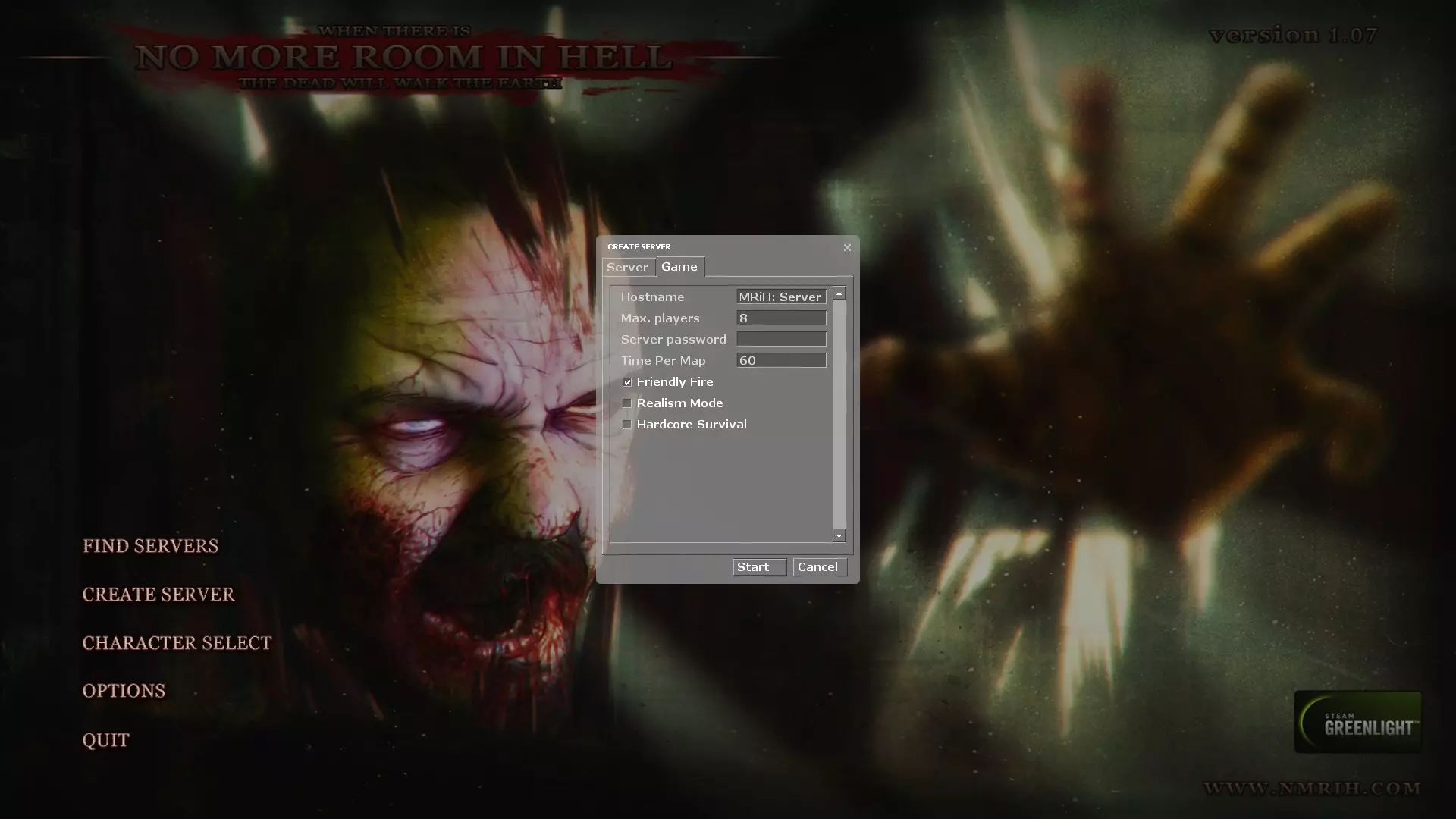Click the Time Per Map field

[781, 361]
